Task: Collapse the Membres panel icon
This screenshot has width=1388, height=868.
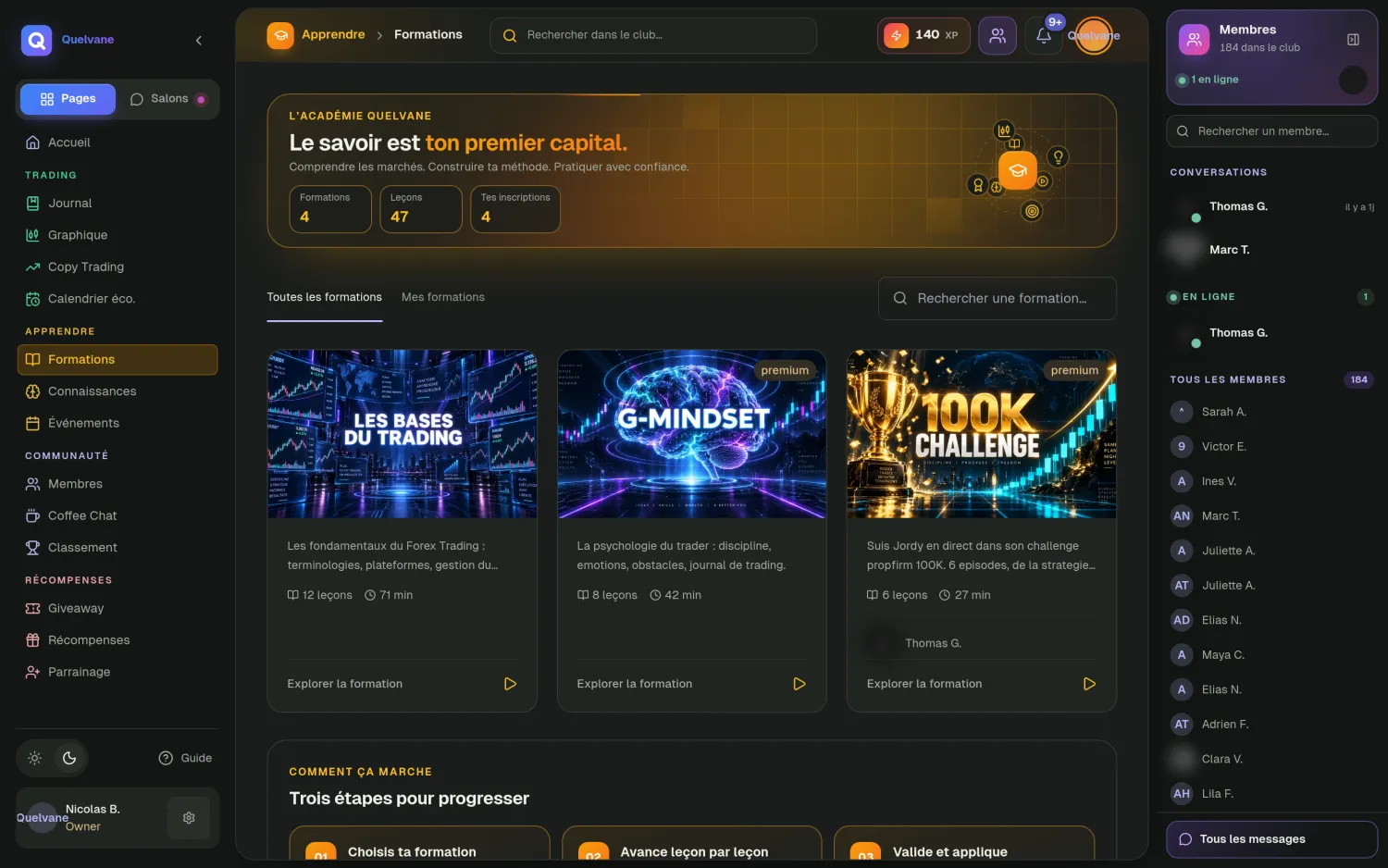Action: pos(1353,40)
